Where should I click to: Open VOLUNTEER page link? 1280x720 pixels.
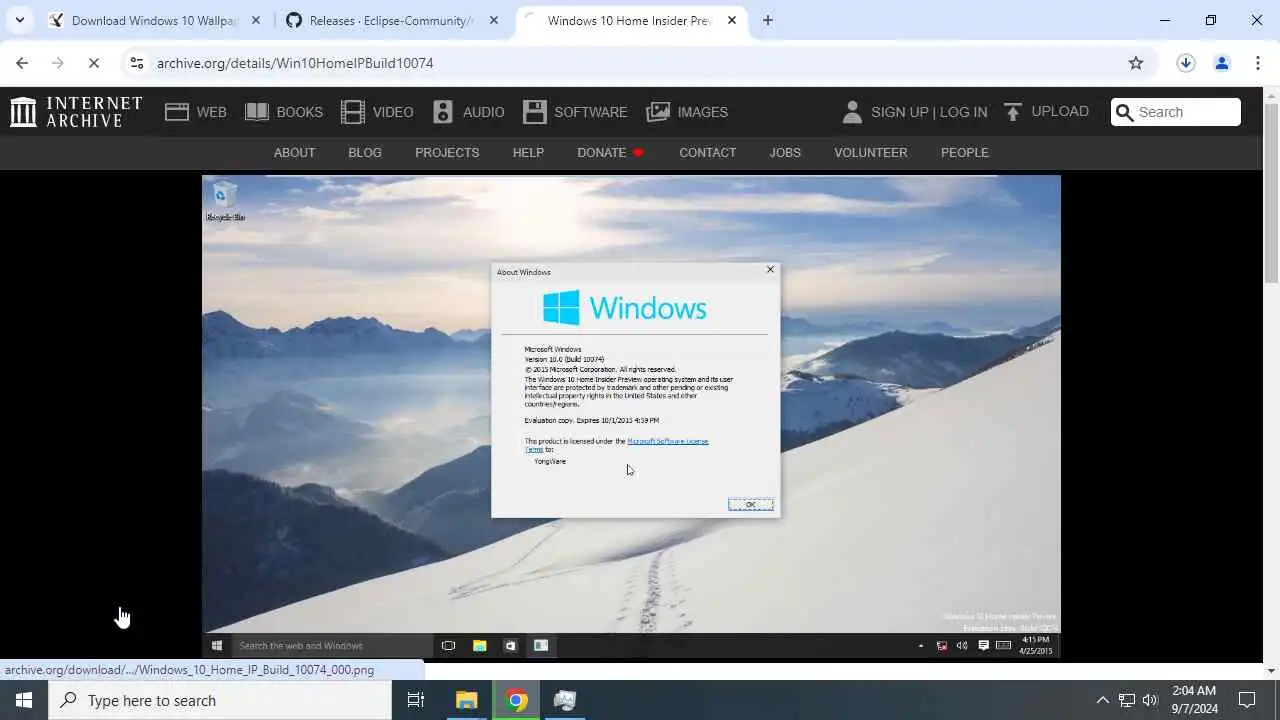coord(871,152)
